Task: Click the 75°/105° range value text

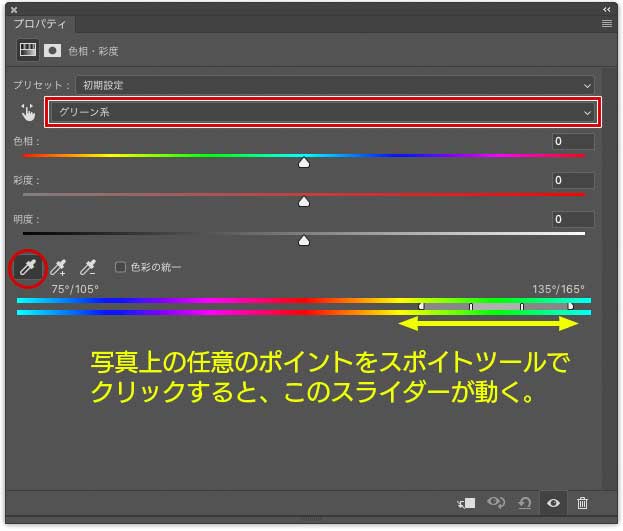Action: click(x=75, y=289)
